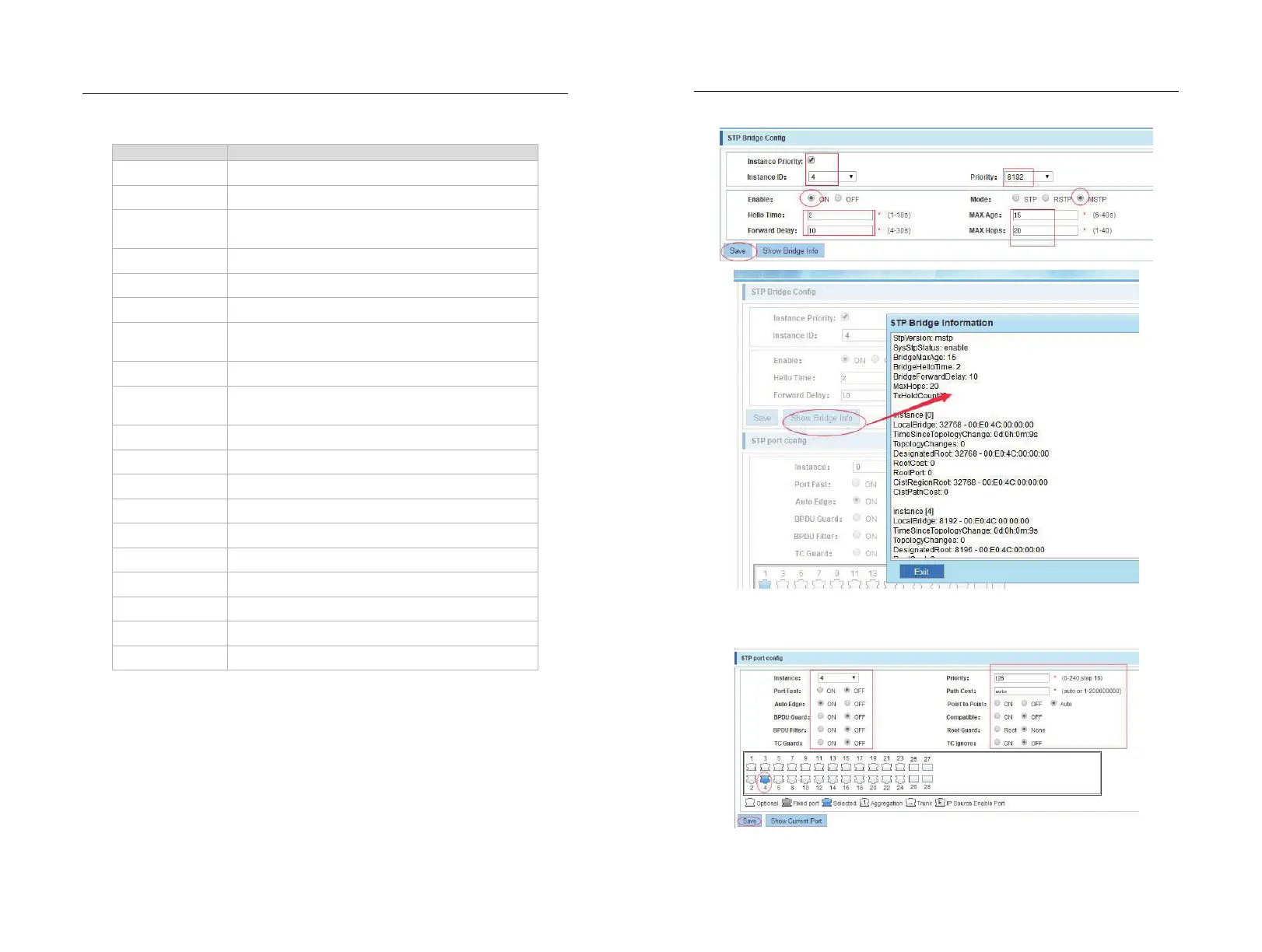This screenshot has height=952, width=1262.
Task: Select port 28 icon in bottom port grid
Action: (x=927, y=779)
